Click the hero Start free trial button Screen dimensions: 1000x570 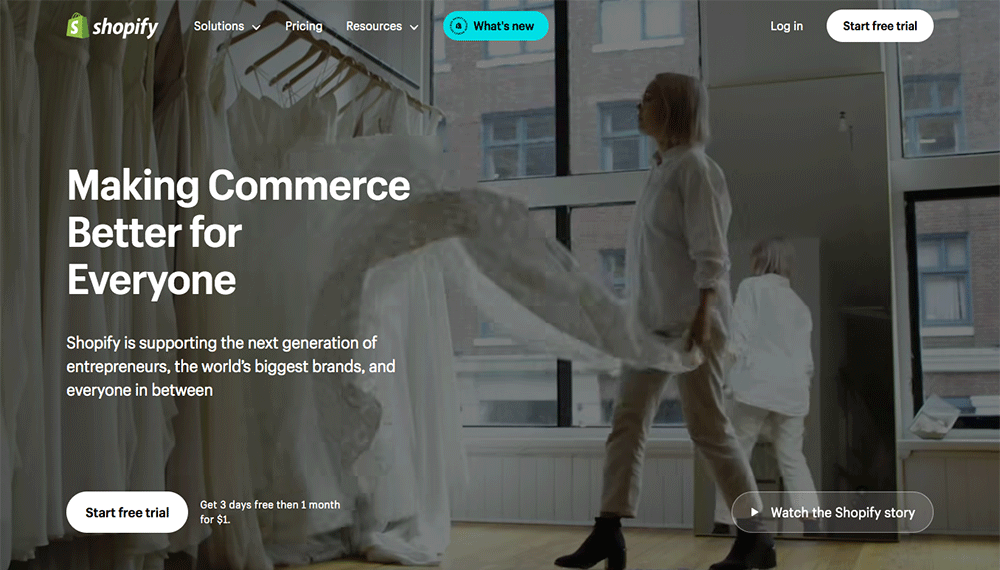pos(127,512)
